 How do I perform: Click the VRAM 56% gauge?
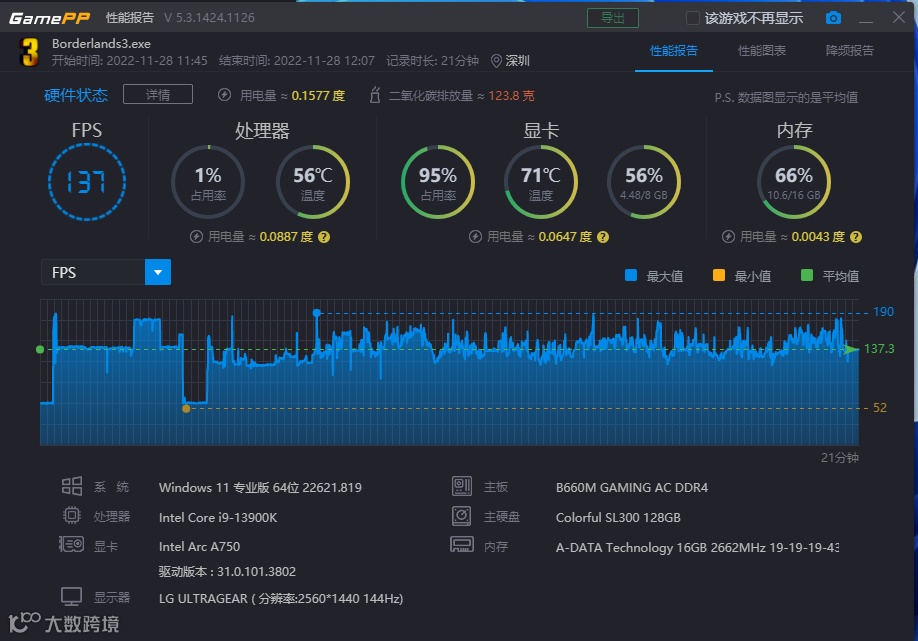point(644,182)
